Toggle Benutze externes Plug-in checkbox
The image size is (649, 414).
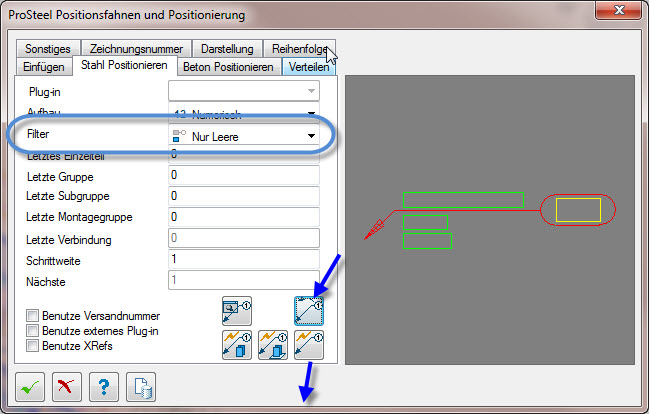(32, 331)
